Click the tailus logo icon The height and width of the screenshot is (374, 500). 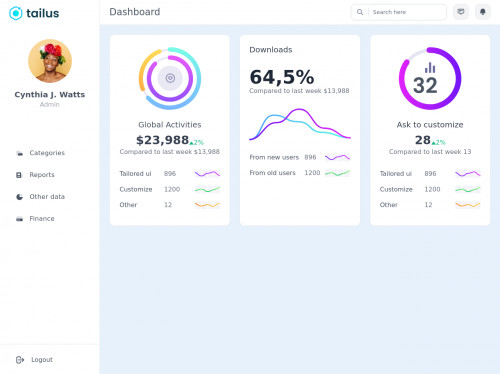pyautogui.click(x=15, y=13)
